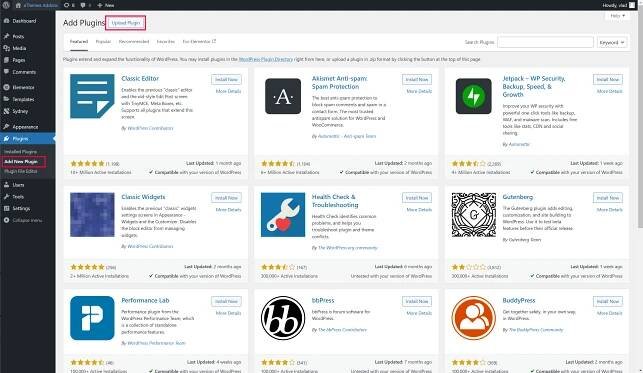The width and height of the screenshot is (643, 373).
Task: Click the Search Plugins input field
Action: click(545, 42)
